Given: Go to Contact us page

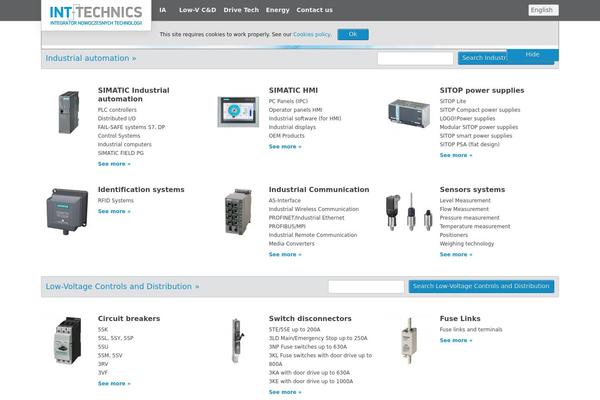Looking at the screenshot, I should tap(315, 10).
